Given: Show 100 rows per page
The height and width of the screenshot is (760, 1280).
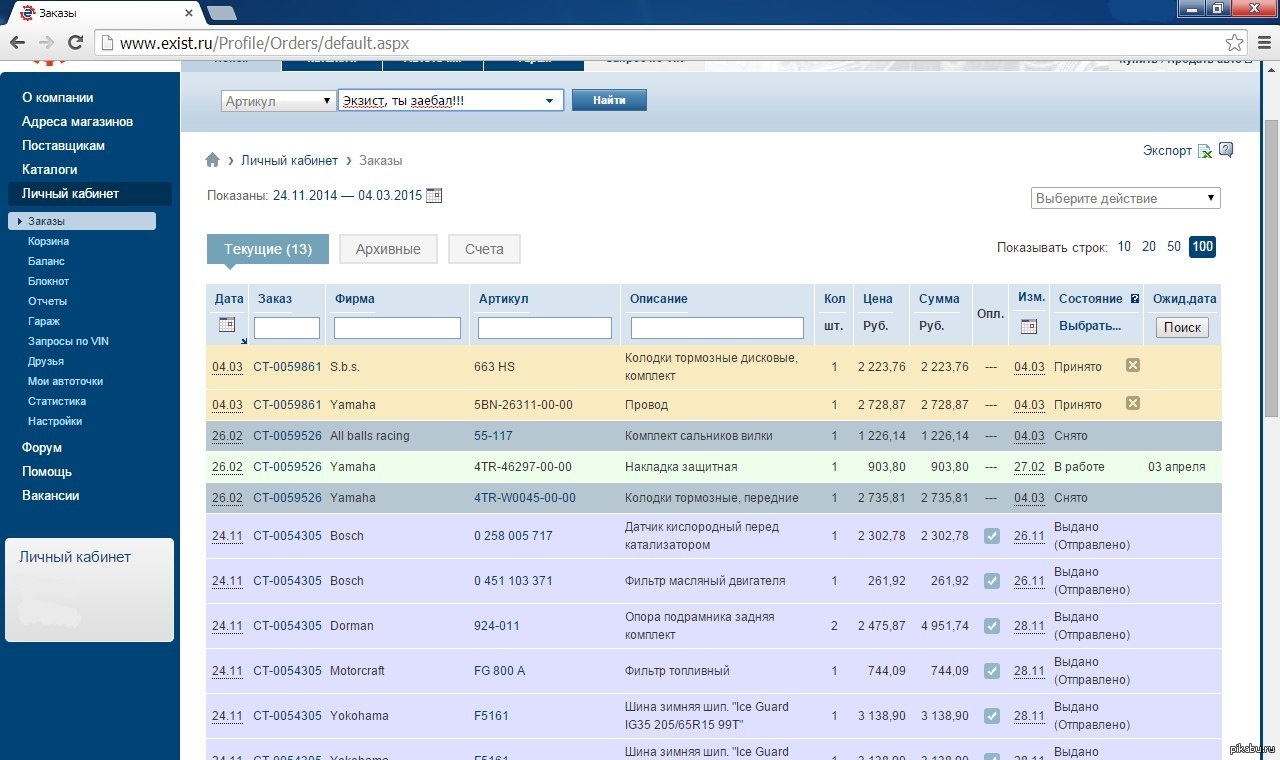Looking at the screenshot, I should (x=1202, y=247).
